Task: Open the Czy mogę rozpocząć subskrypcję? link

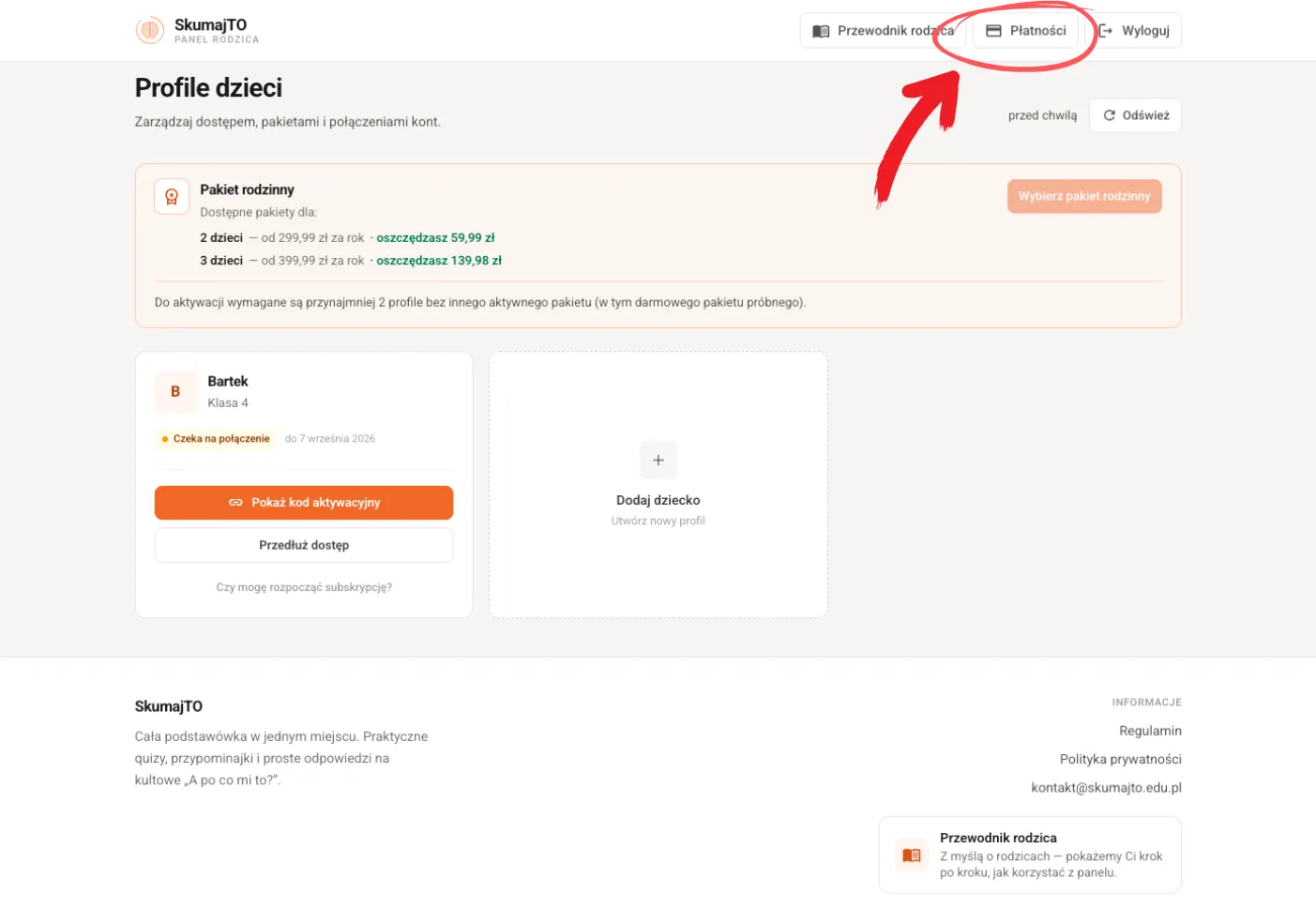Action: (x=304, y=587)
